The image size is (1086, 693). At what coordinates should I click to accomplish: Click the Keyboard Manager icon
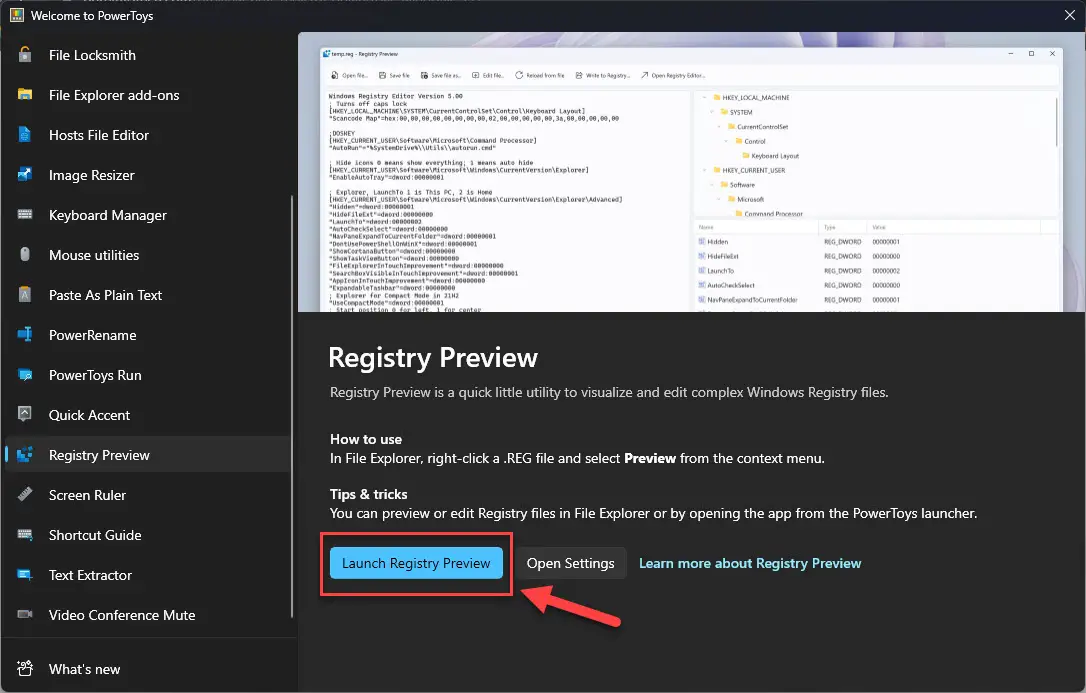point(25,215)
